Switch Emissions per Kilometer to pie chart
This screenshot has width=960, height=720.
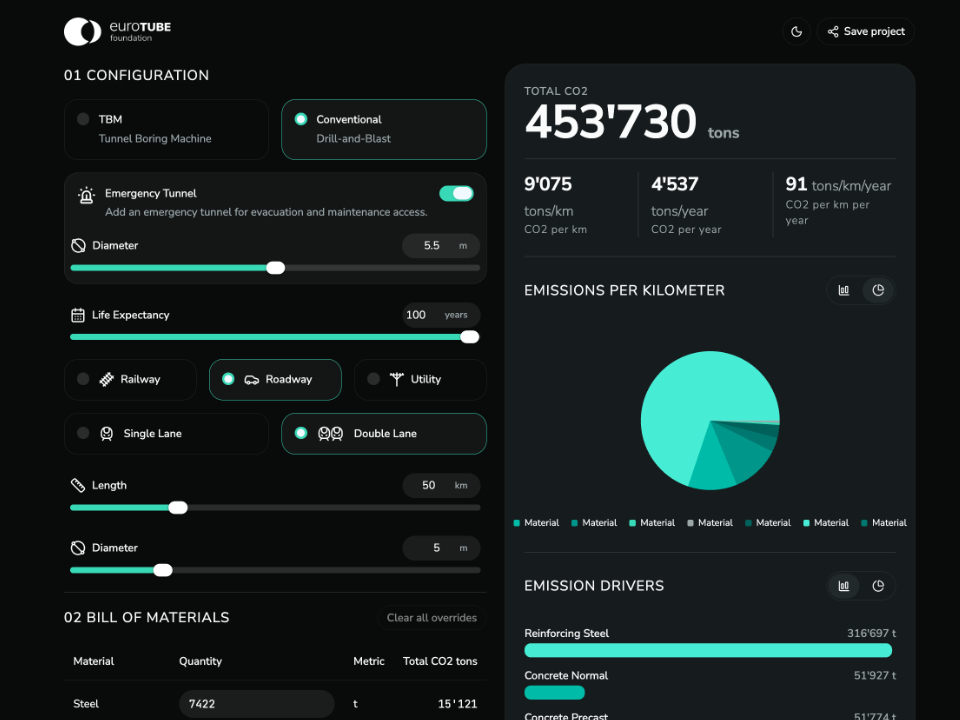point(878,290)
